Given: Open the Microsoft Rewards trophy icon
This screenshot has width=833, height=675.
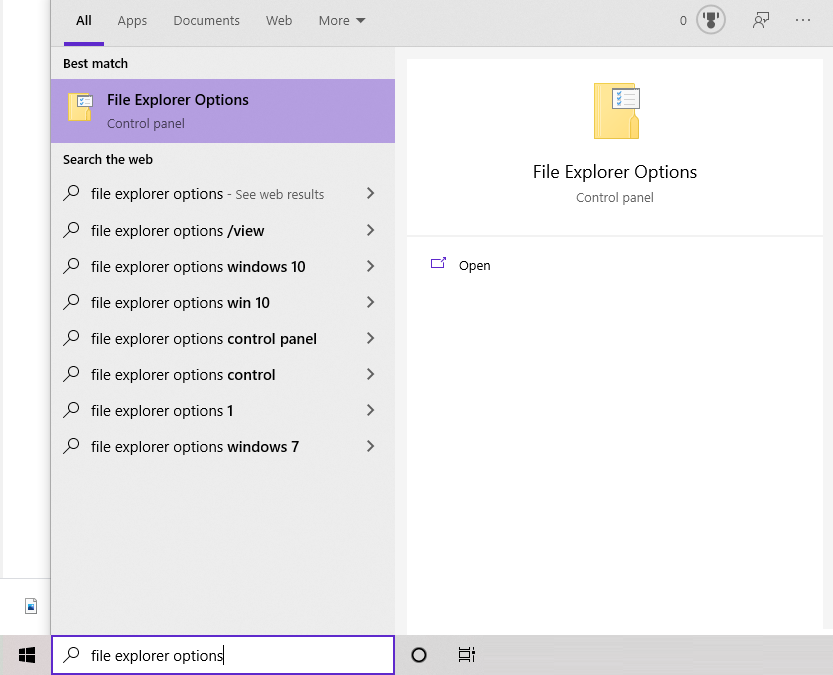Looking at the screenshot, I should pos(710,18).
